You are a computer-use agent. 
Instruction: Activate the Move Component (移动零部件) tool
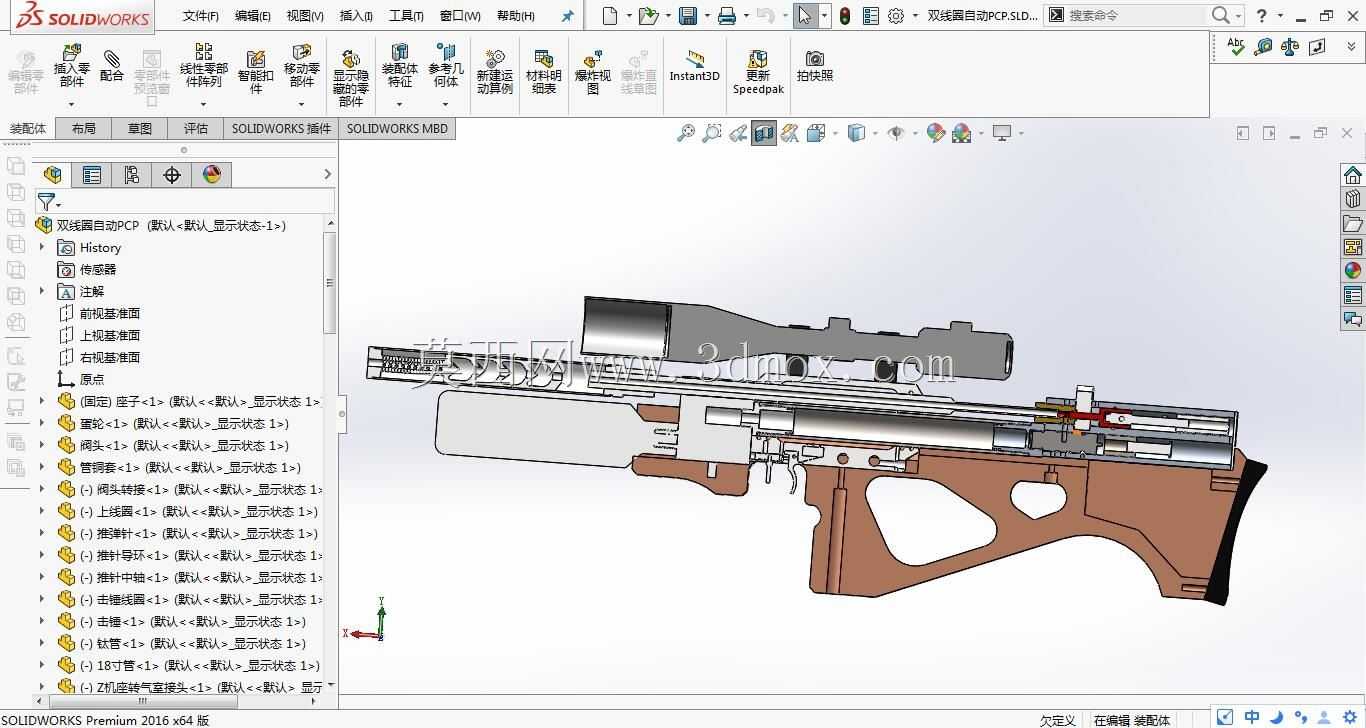pyautogui.click(x=301, y=65)
